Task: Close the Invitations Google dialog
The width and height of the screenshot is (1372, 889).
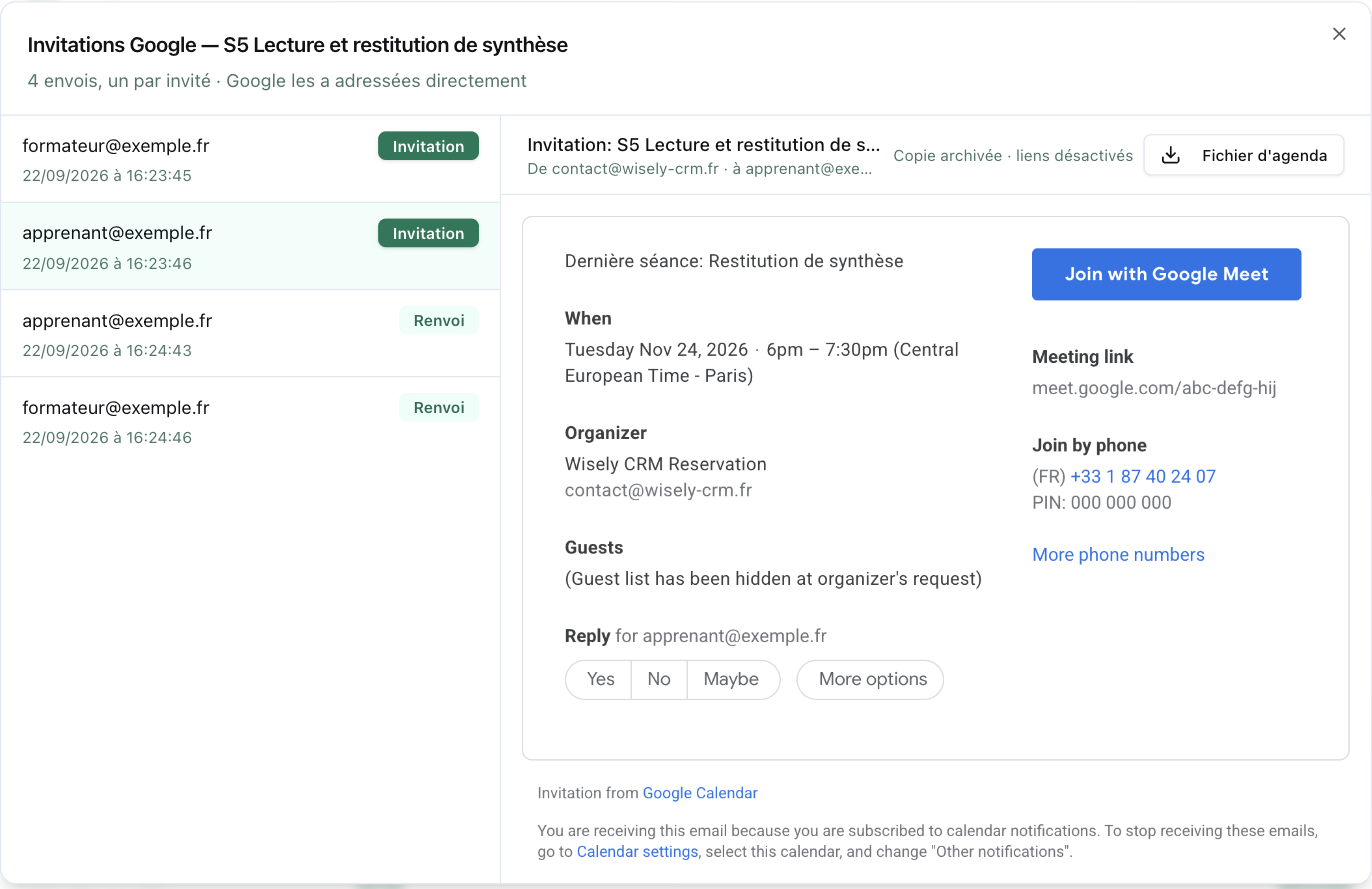Action: [x=1339, y=34]
